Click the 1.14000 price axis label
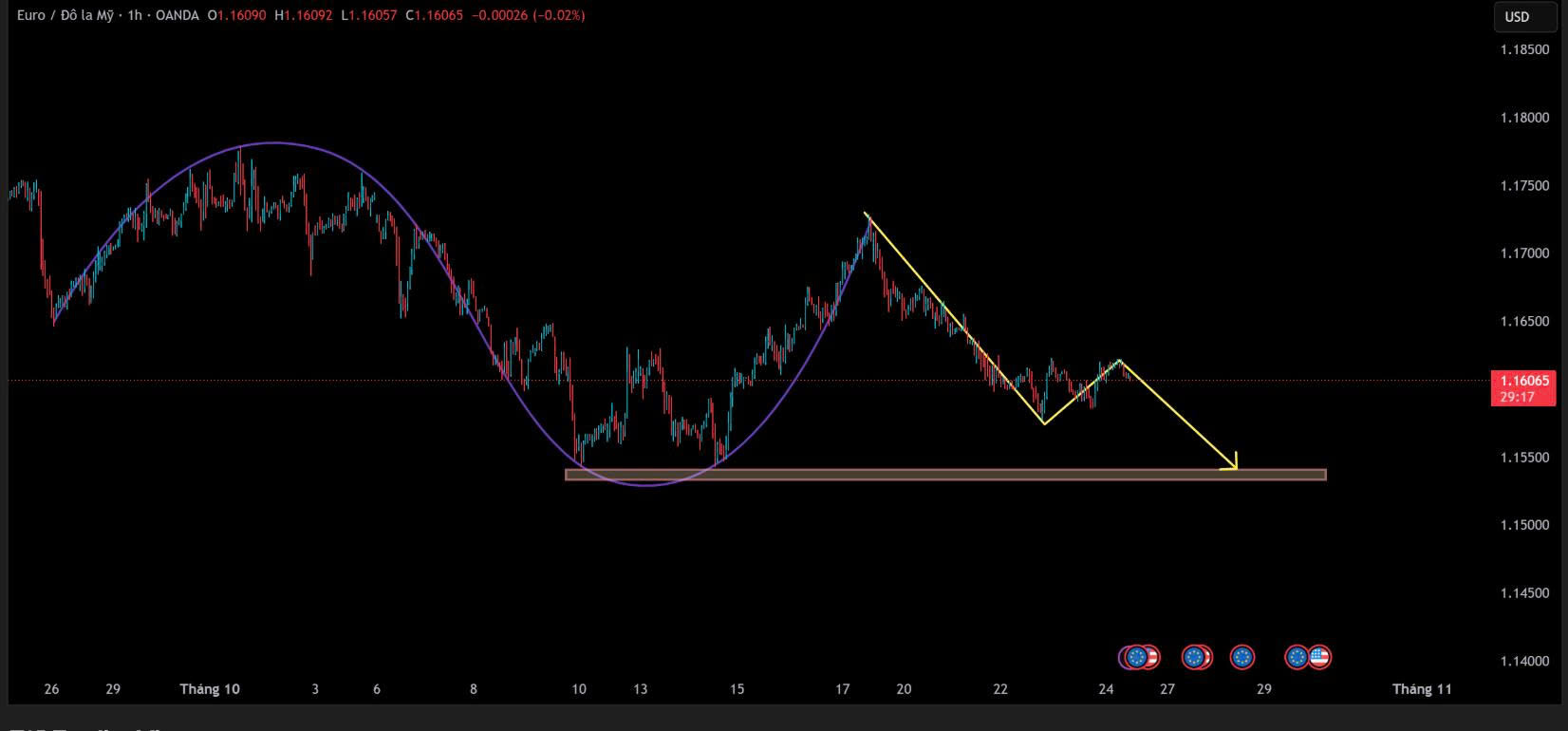Viewport: 1568px width, 731px height. point(1524,661)
